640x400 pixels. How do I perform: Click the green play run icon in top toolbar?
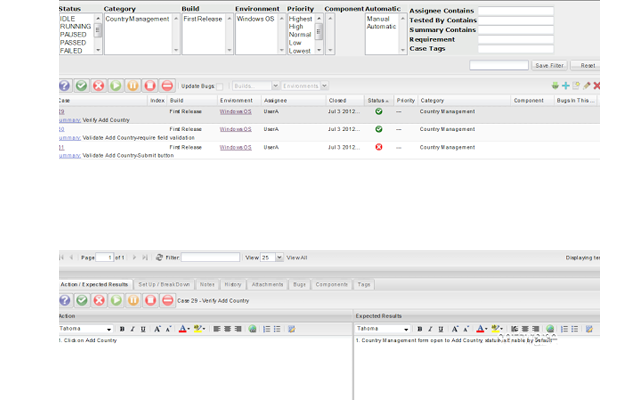[116, 86]
